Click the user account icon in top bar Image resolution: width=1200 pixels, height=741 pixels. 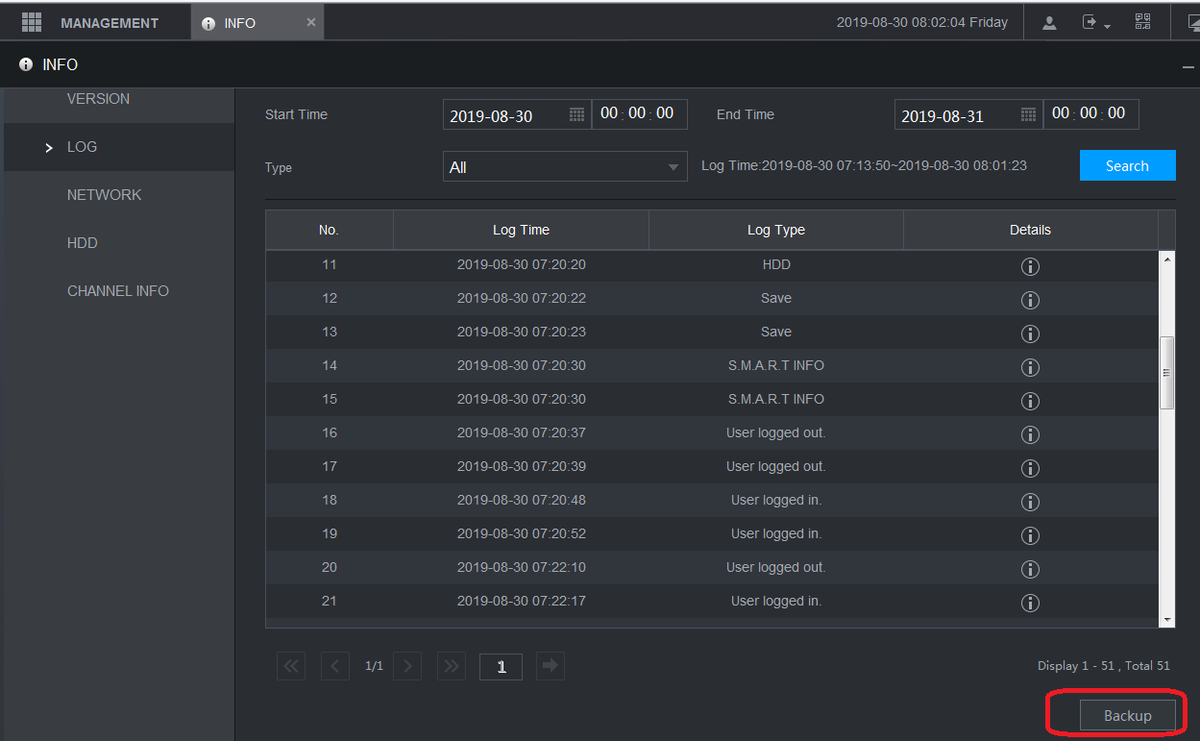(x=1049, y=23)
